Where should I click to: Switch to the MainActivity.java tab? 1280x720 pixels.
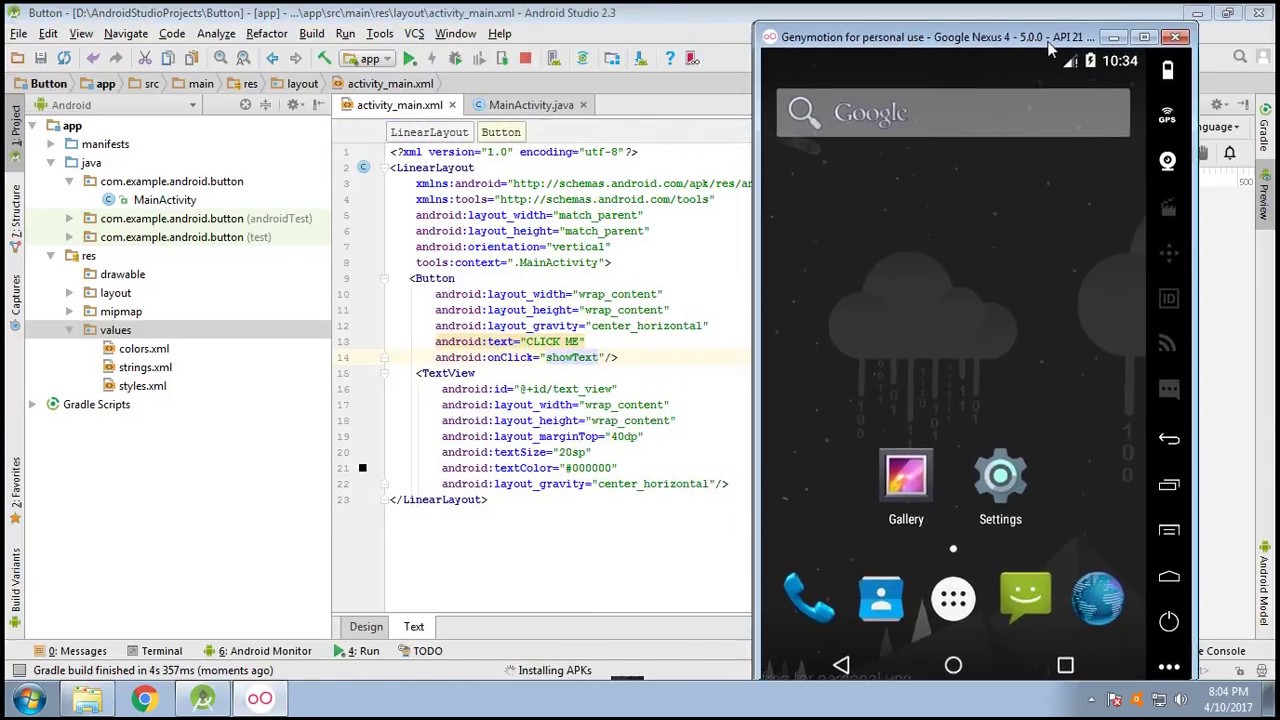pyautogui.click(x=531, y=105)
